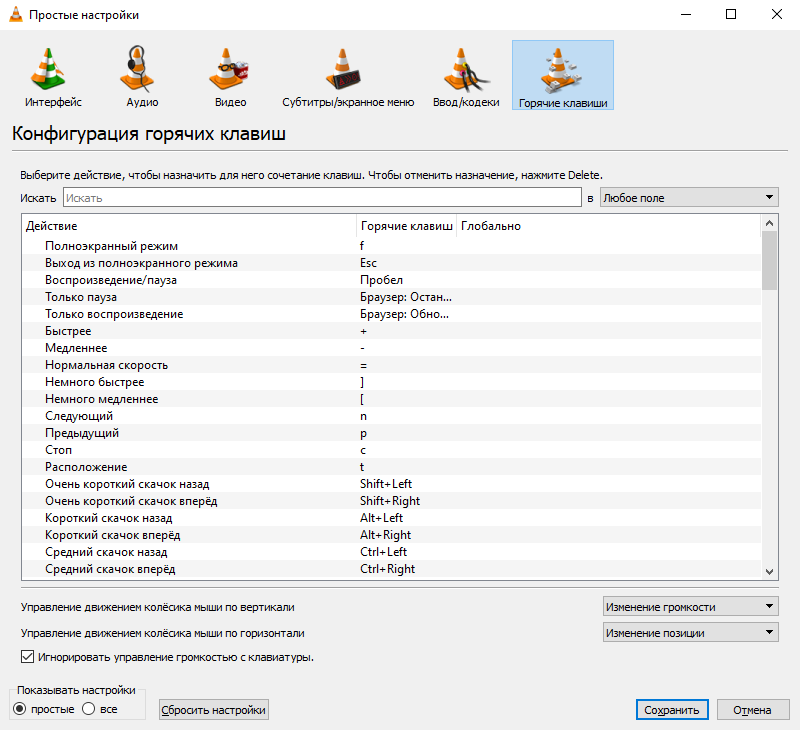800x730 pixels.
Task: Select the Предыдущий action row
Action: pyautogui.click(x=391, y=433)
